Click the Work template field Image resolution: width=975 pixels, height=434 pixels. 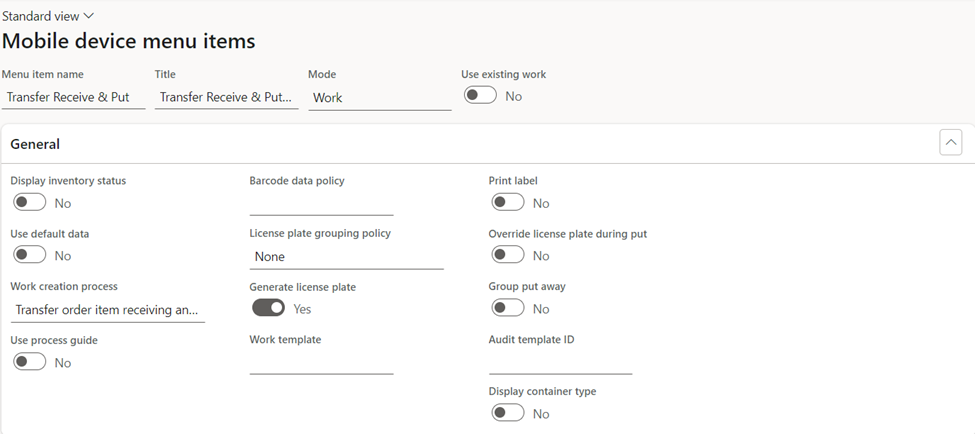pyautogui.click(x=321, y=363)
